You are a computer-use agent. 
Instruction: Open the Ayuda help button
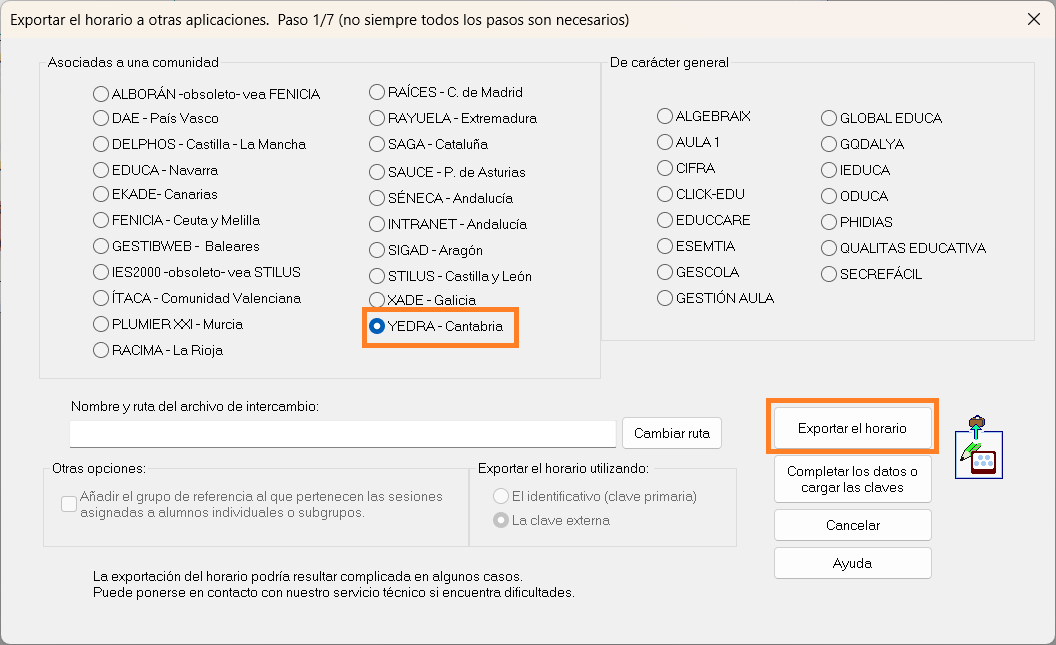[852, 563]
